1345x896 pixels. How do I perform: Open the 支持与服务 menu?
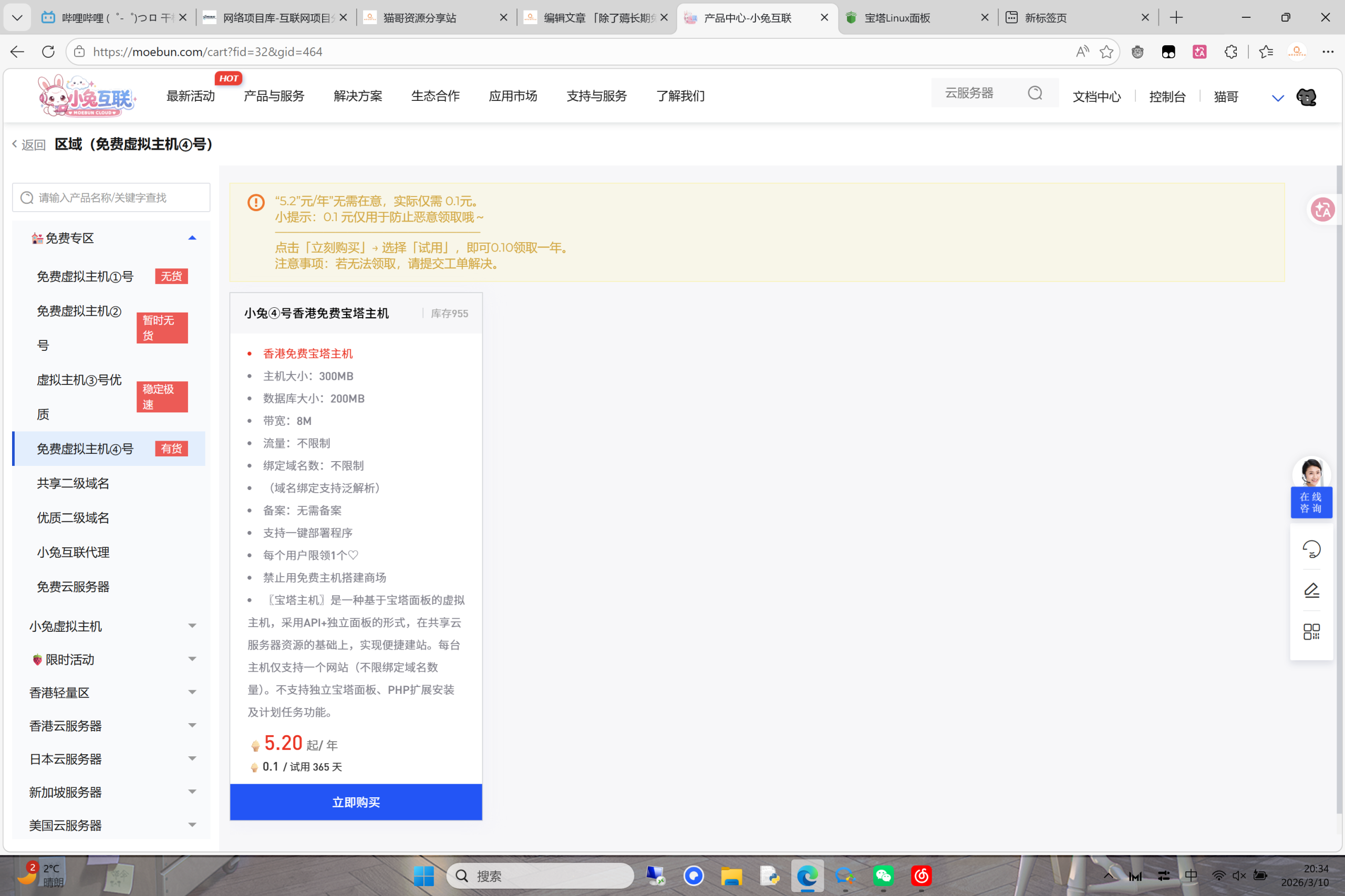pos(597,96)
